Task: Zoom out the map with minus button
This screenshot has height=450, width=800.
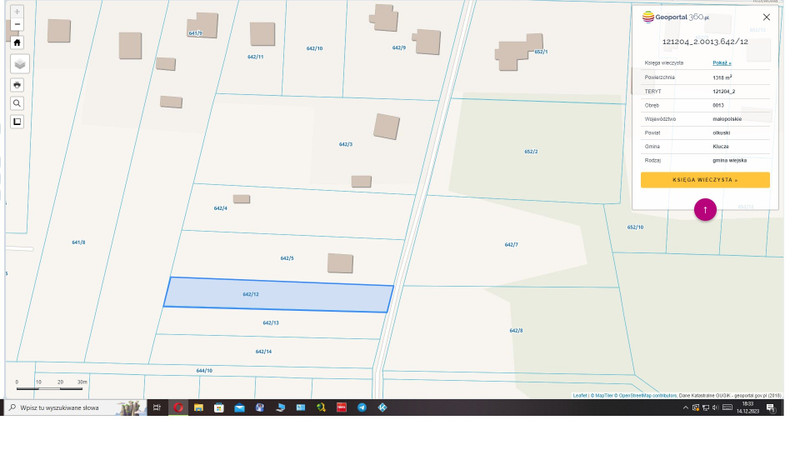Action: 17,25
